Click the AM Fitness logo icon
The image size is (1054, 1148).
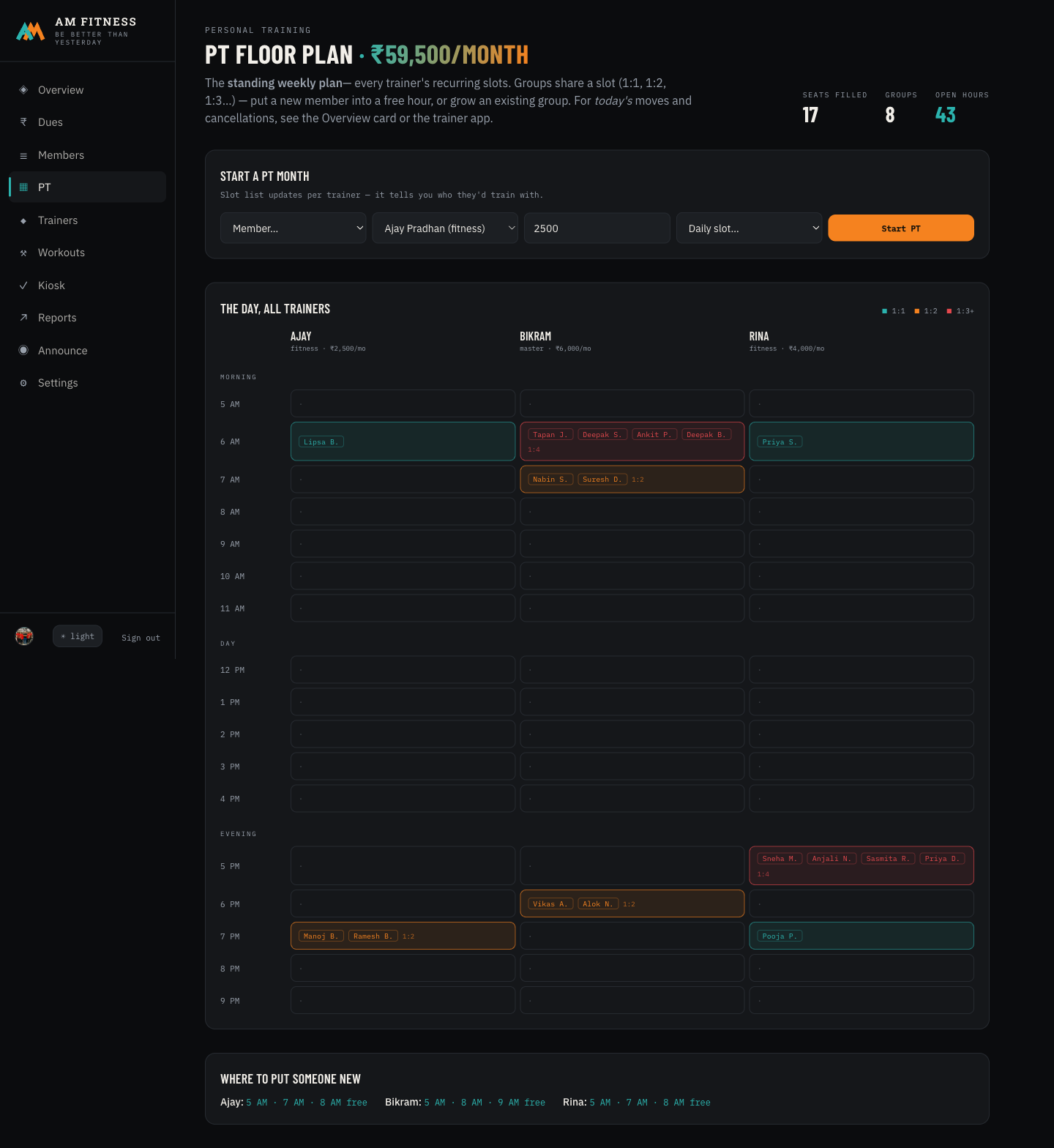click(x=31, y=31)
